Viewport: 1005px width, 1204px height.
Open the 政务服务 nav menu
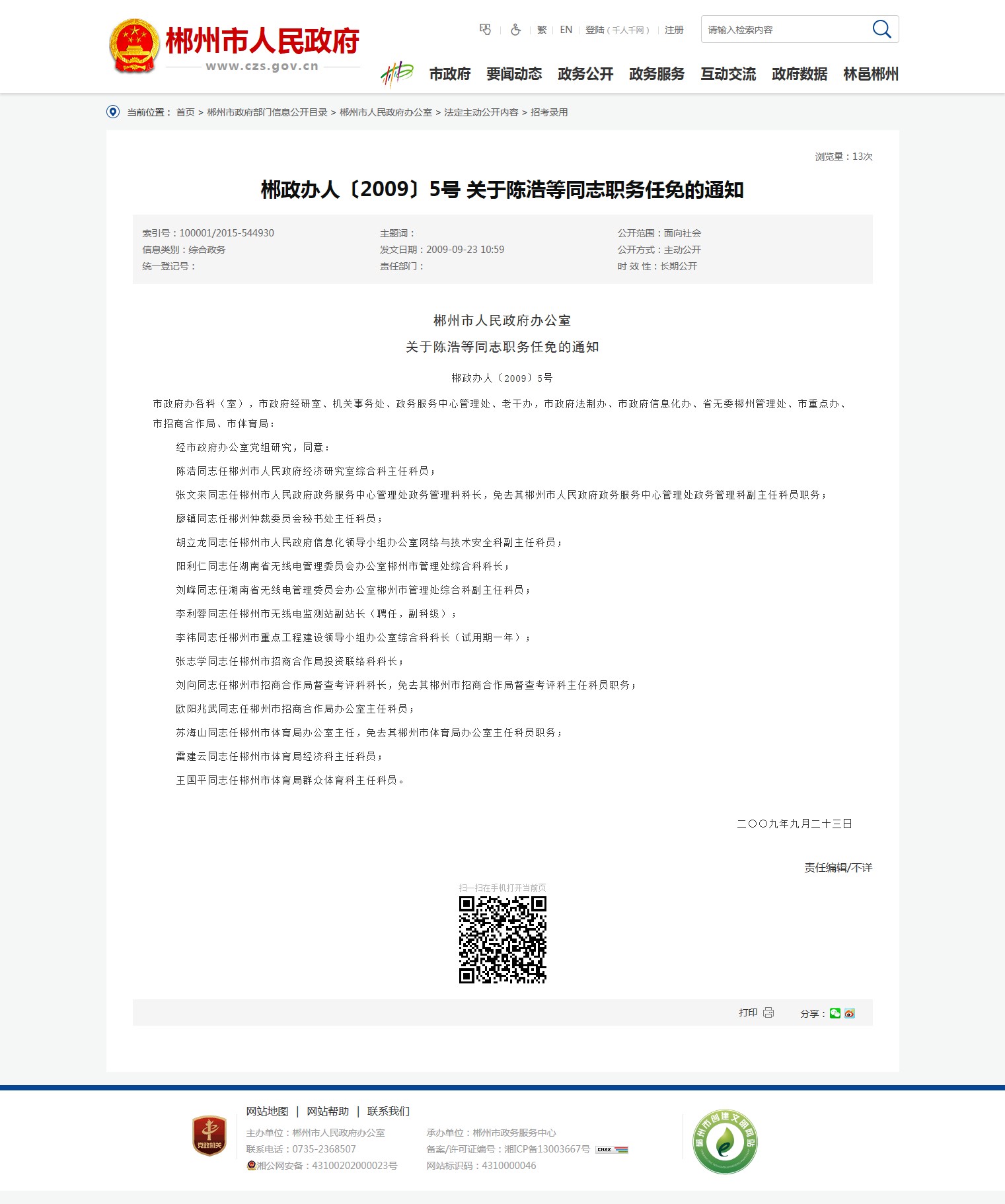pyautogui.click(x=657, y=74)
